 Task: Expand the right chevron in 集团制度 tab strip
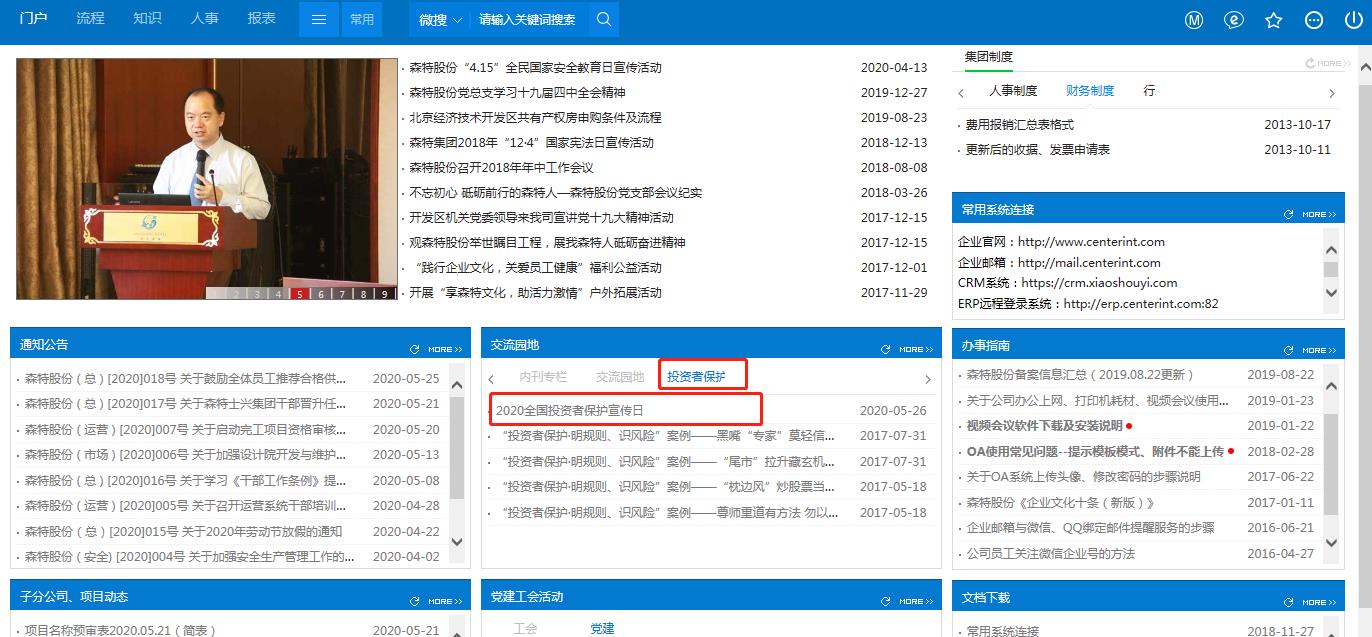click(x=1331, y=91)
